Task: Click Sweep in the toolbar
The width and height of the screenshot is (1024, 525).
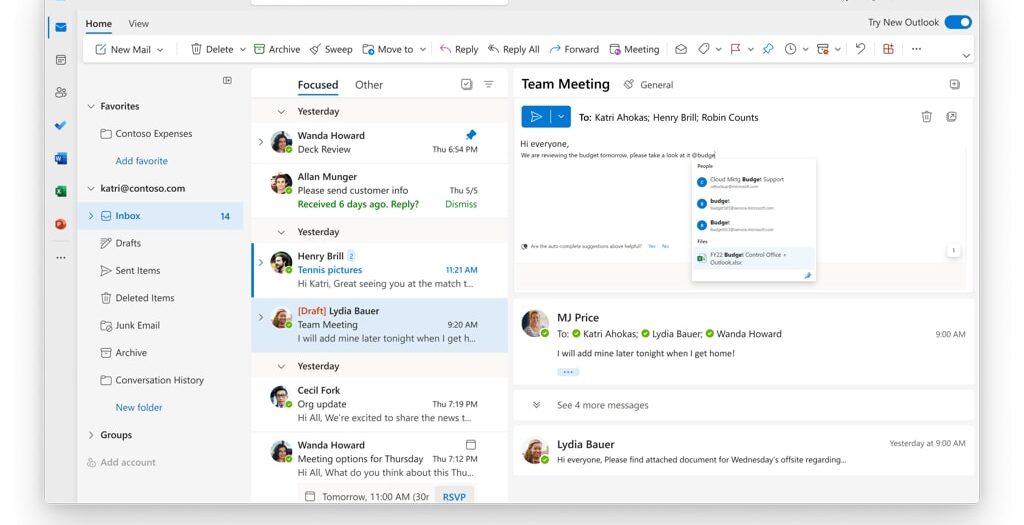Action: (x=331, y=50)
